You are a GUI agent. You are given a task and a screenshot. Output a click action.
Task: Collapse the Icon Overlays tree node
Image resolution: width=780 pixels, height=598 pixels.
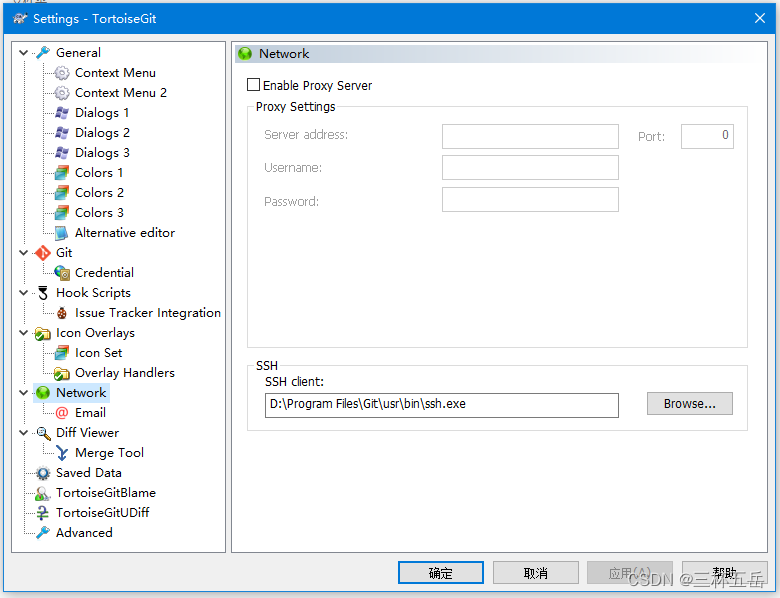point(23,332)
